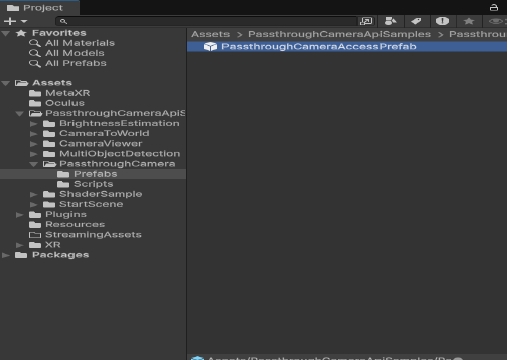Select the BrightnessEstimation folder
The width and height of the screenshot is (508, 360).
[119, 123]
